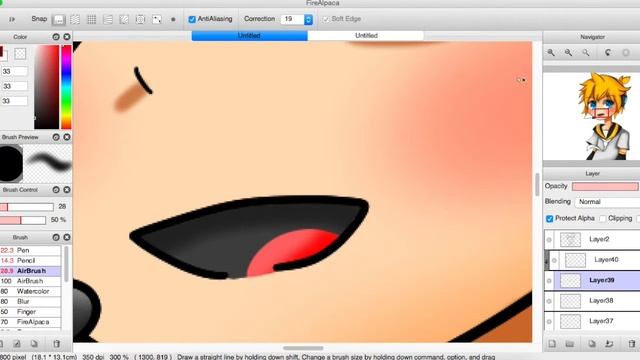Image resolution: width=640 pixels, height=360 pixels.
Task: Select the 28.9 AirBrush
Action: [x=31, y=271]
